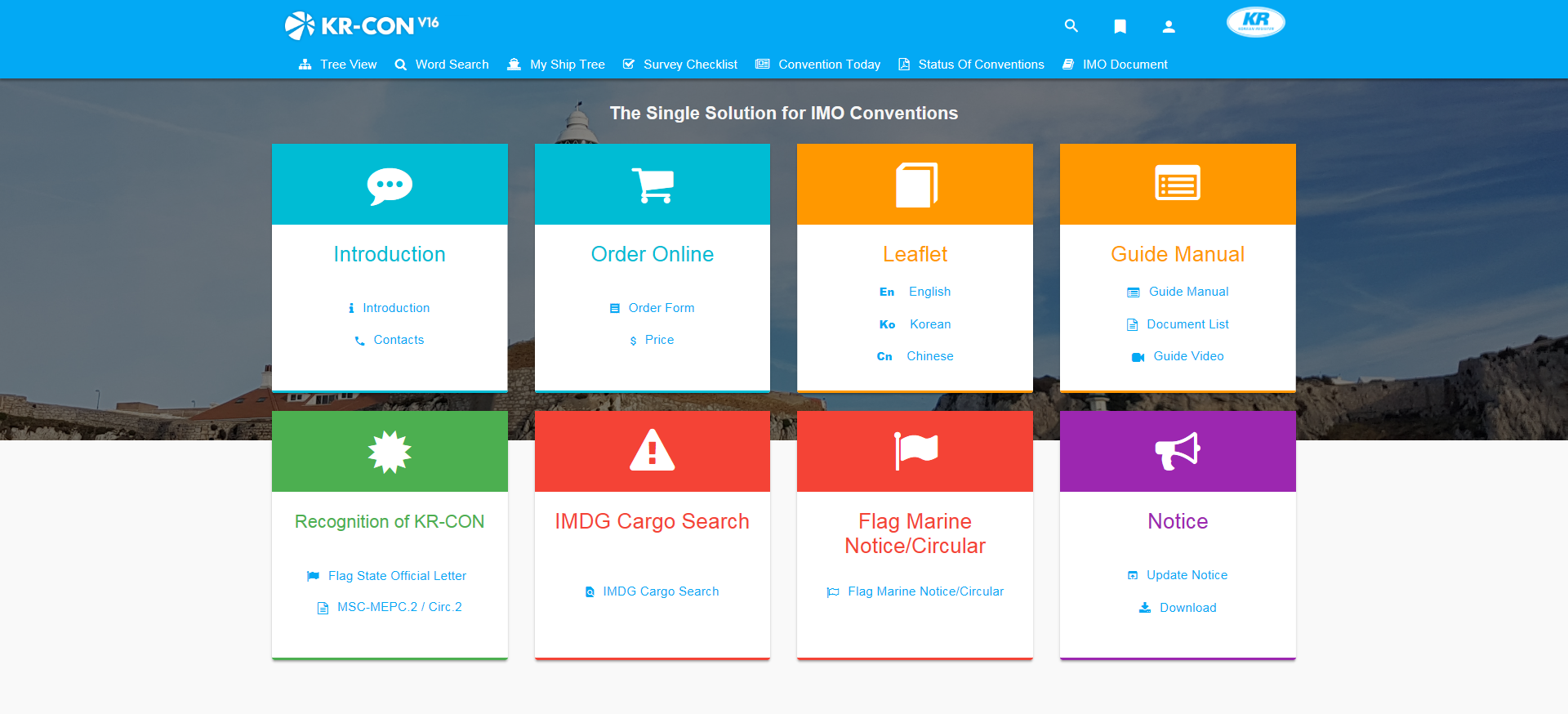View the Guide Video link
This screenshot has height=714, width=1568.
(x=1187, y=356)
